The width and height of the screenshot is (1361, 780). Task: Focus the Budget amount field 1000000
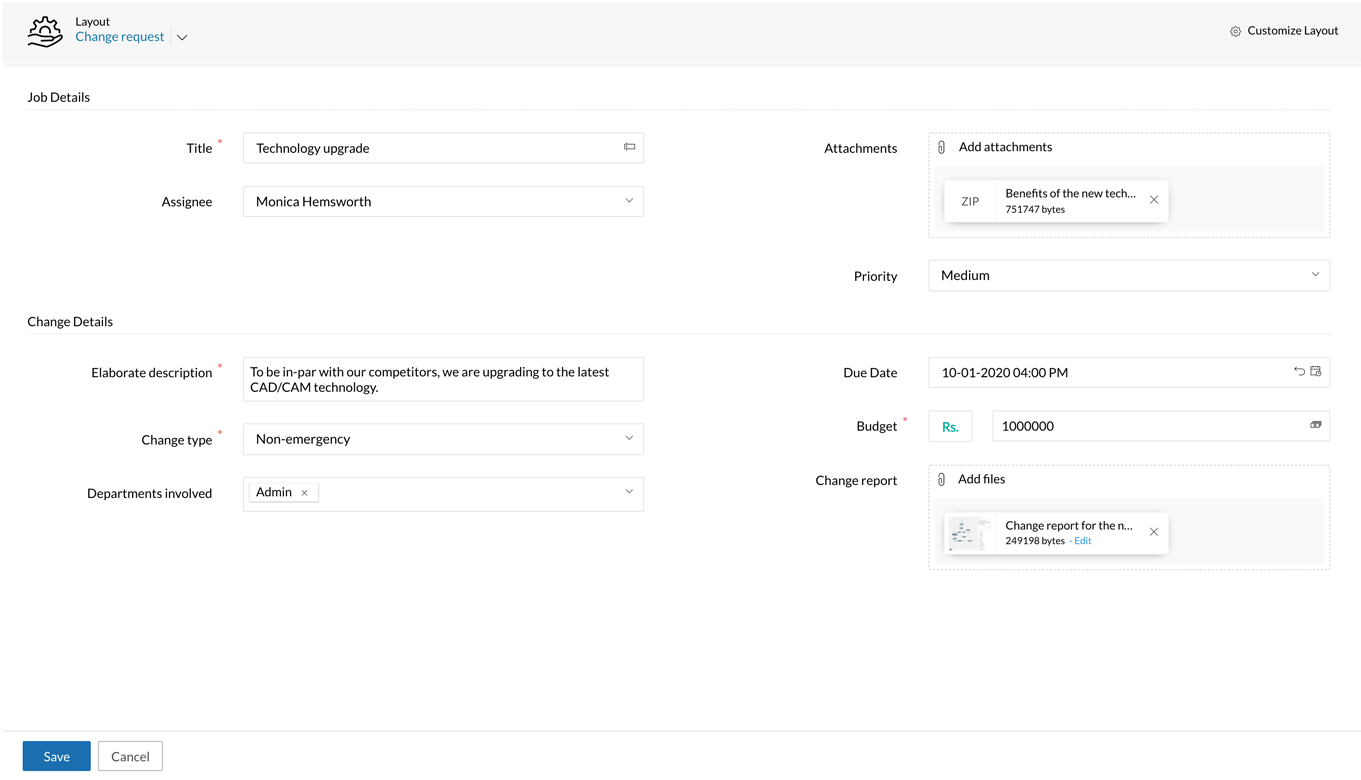pos(1161,426)
